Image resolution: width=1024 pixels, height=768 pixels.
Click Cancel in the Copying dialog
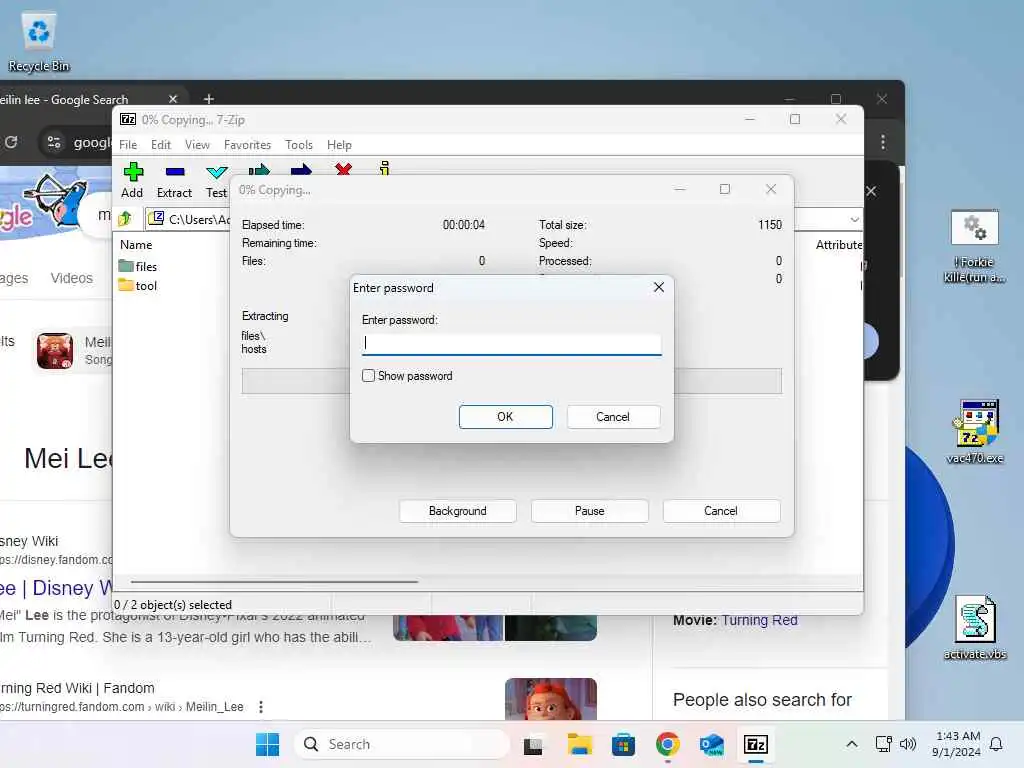point(721,511)
